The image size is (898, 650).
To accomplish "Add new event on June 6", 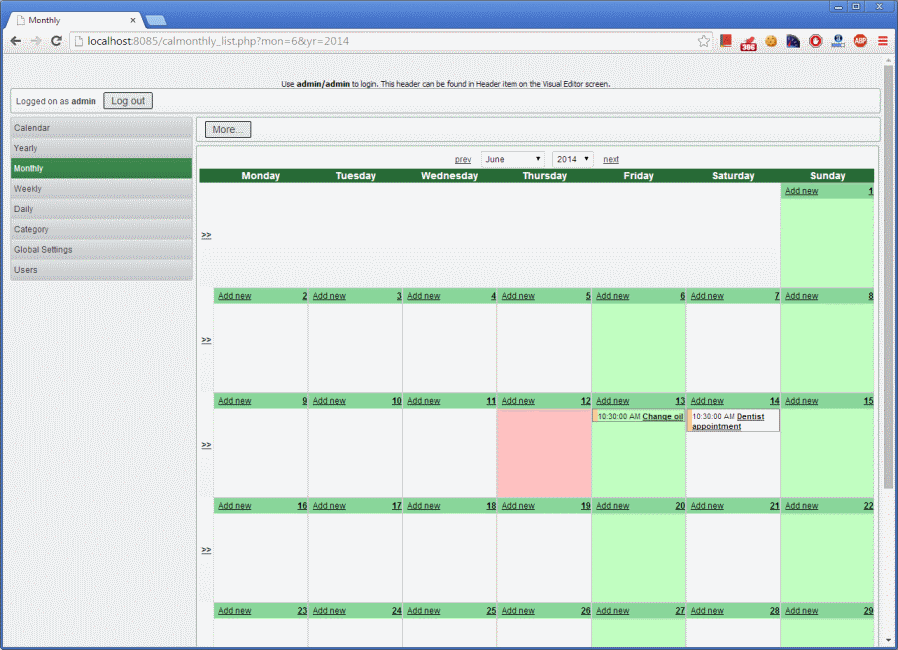I will 612,296.
